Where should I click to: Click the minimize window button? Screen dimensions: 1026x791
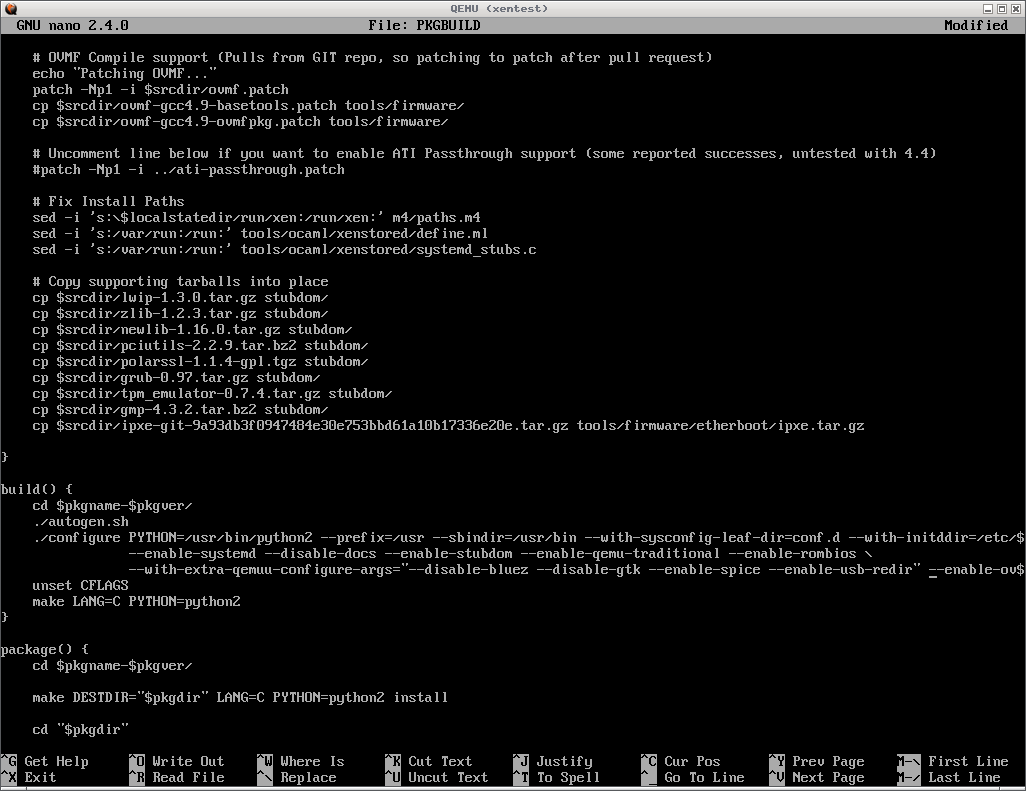[987, 8]
